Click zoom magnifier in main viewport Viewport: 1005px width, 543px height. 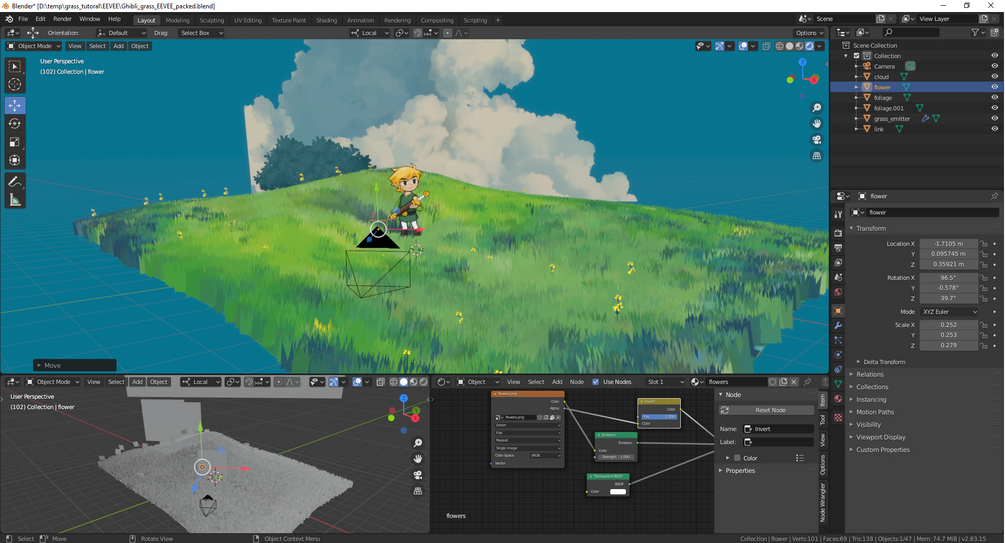(817, 108)
